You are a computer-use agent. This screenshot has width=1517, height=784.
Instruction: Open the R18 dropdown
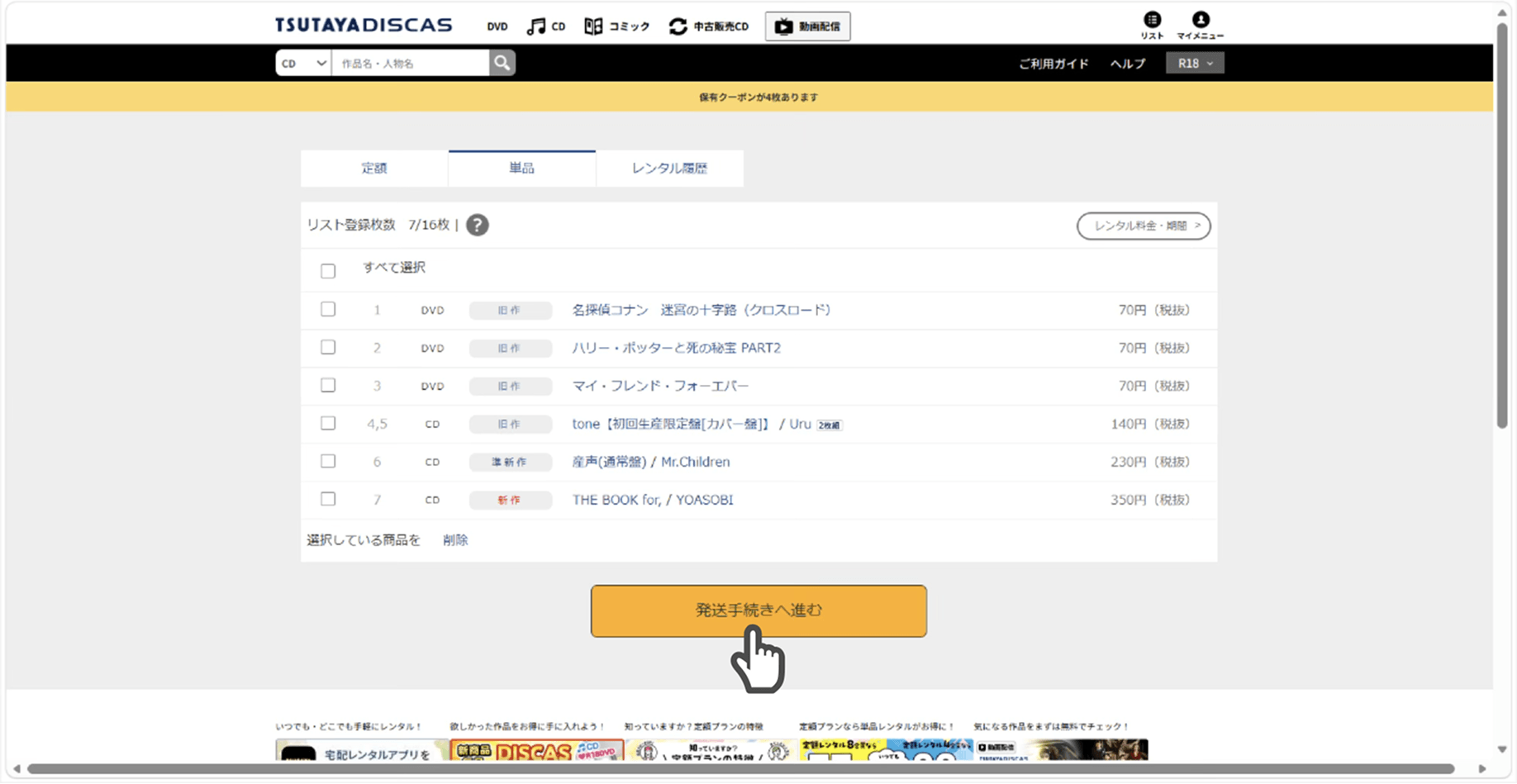coord(1195,63)
